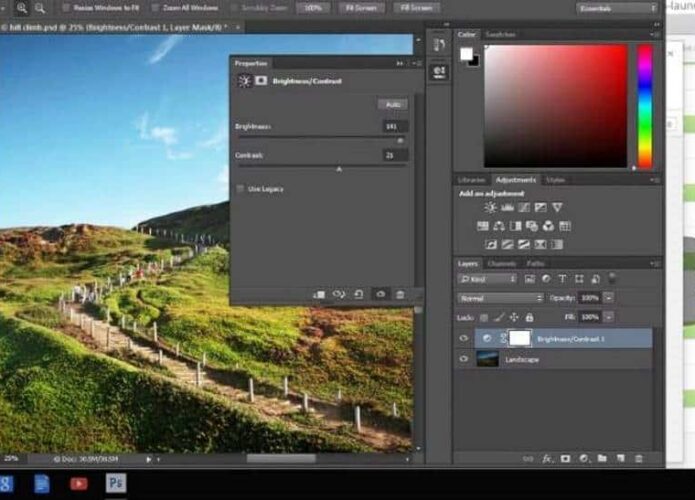Viewport: 695px width, 500px height.
Task: Toggle lock transparent pixels
Action: (484, 317)
